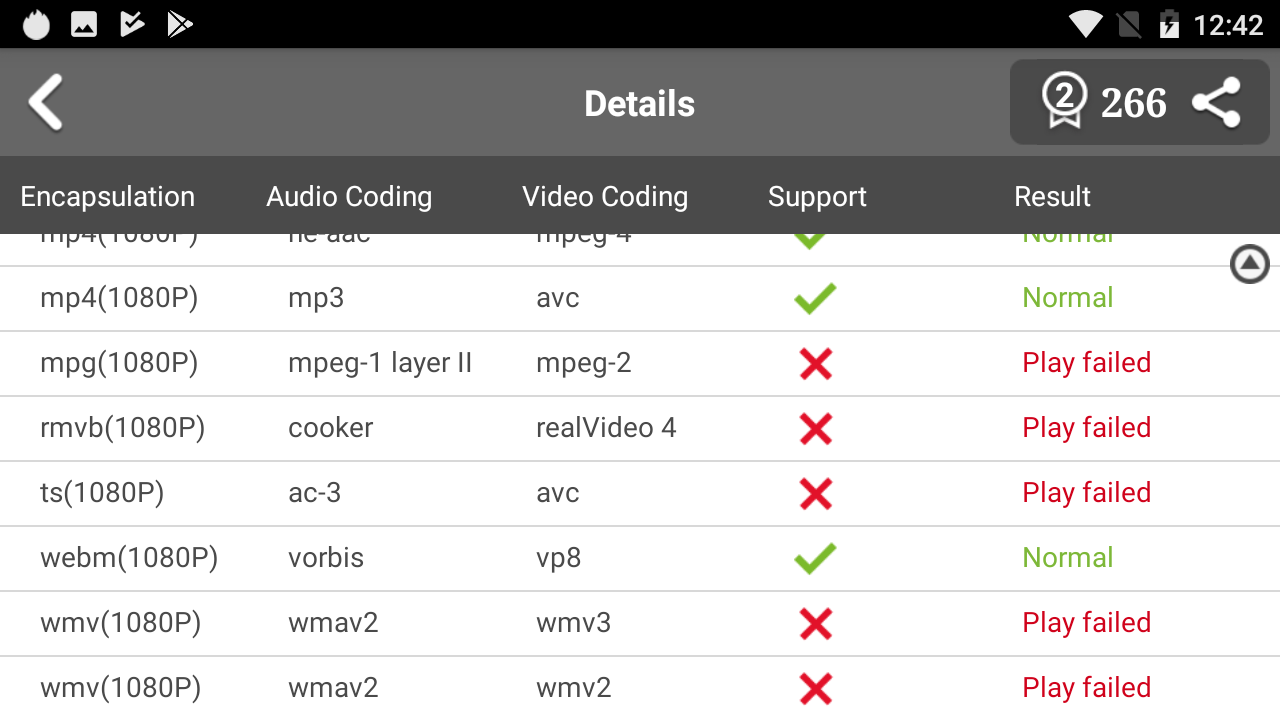Tap the battery status icon
Image resolution: width=1280 pixels, height=720 pixels.
1169,24
